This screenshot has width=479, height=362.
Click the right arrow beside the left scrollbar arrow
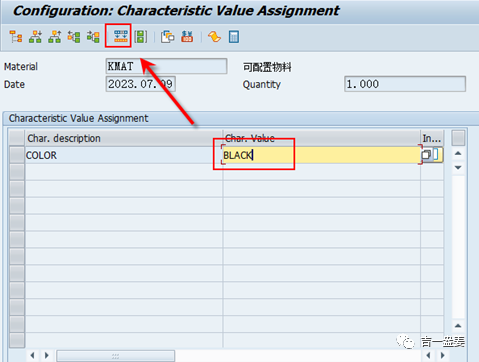[x=47, y=355]
